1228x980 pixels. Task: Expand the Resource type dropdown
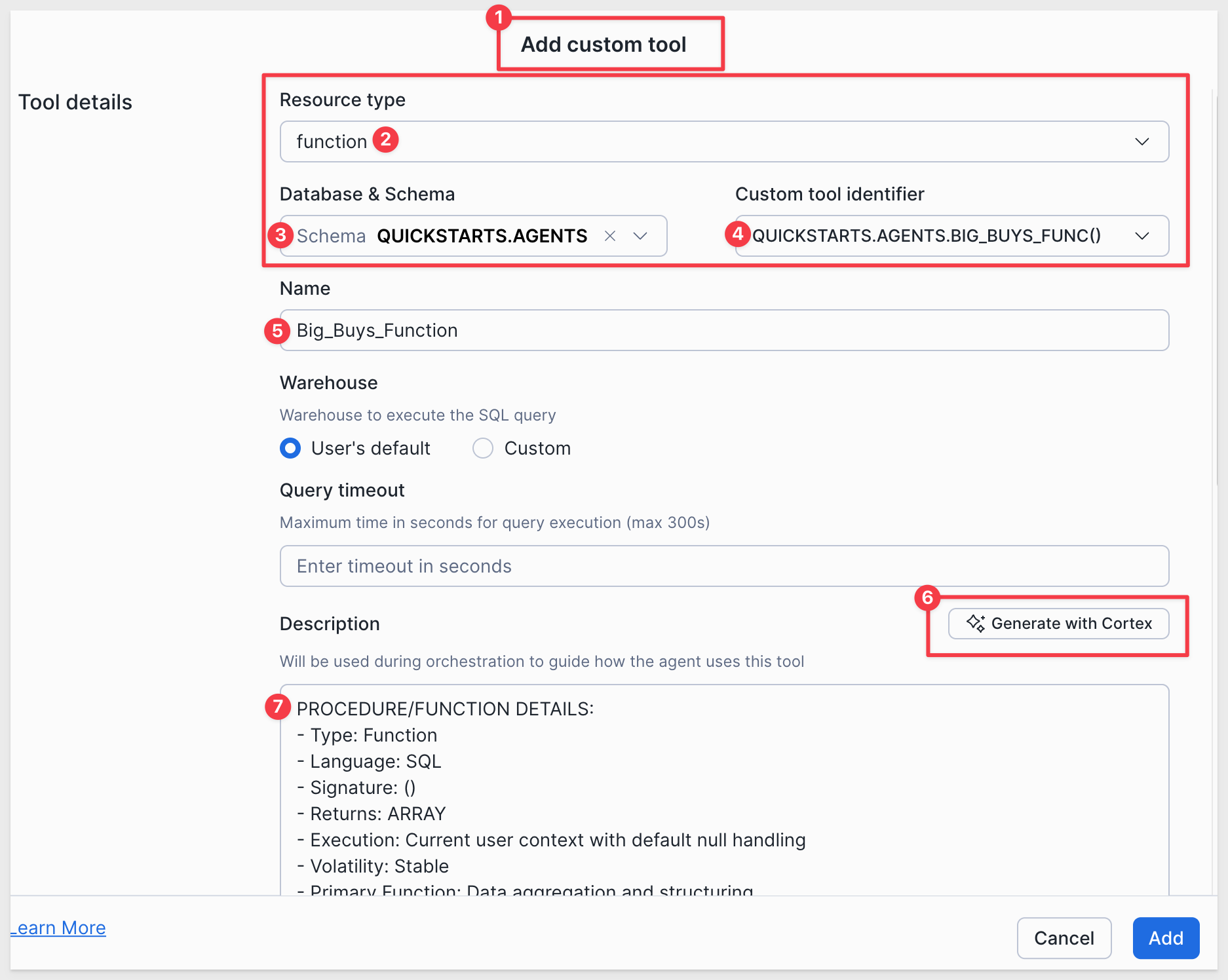[x=1142, y=141]
